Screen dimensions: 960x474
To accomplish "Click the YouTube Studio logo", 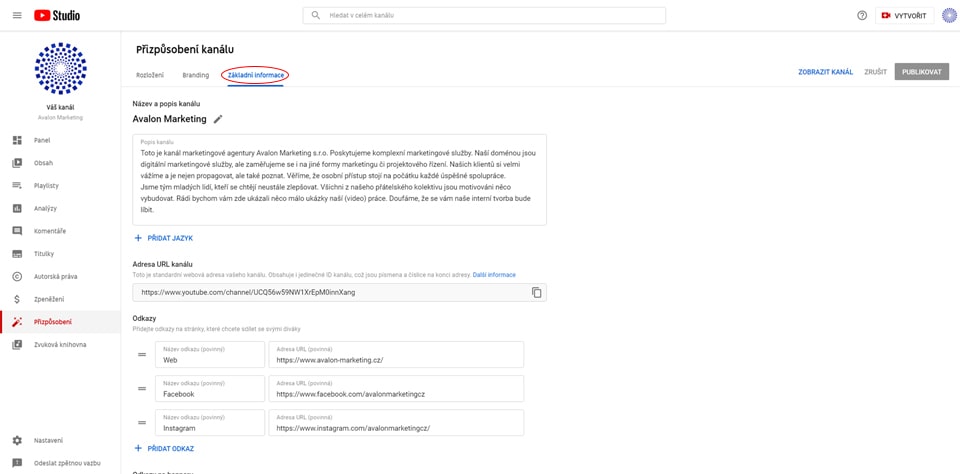I will (57, 15).
